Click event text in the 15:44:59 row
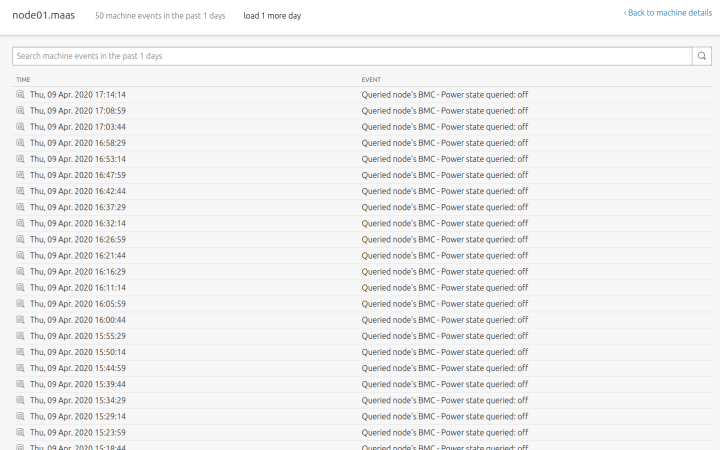 [444, 368]
